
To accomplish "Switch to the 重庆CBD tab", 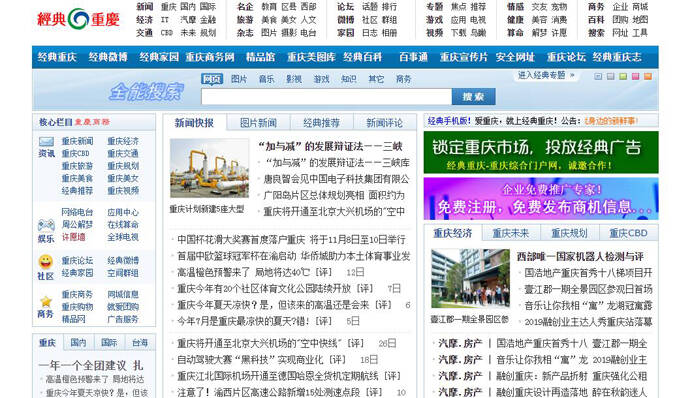I will [628, 233].
